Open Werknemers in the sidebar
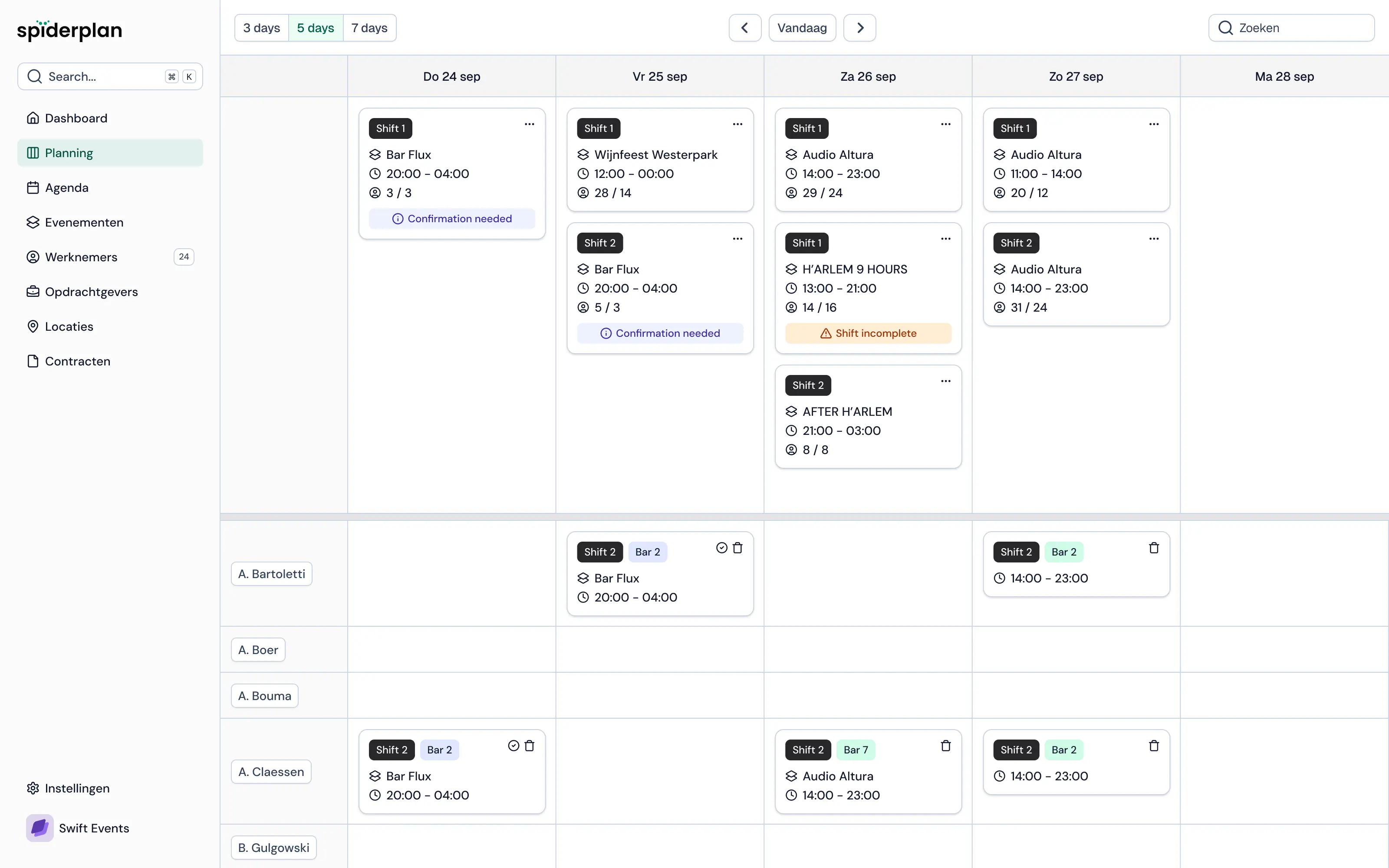Viewport: 1389px width, 868px height. (81, 257)
